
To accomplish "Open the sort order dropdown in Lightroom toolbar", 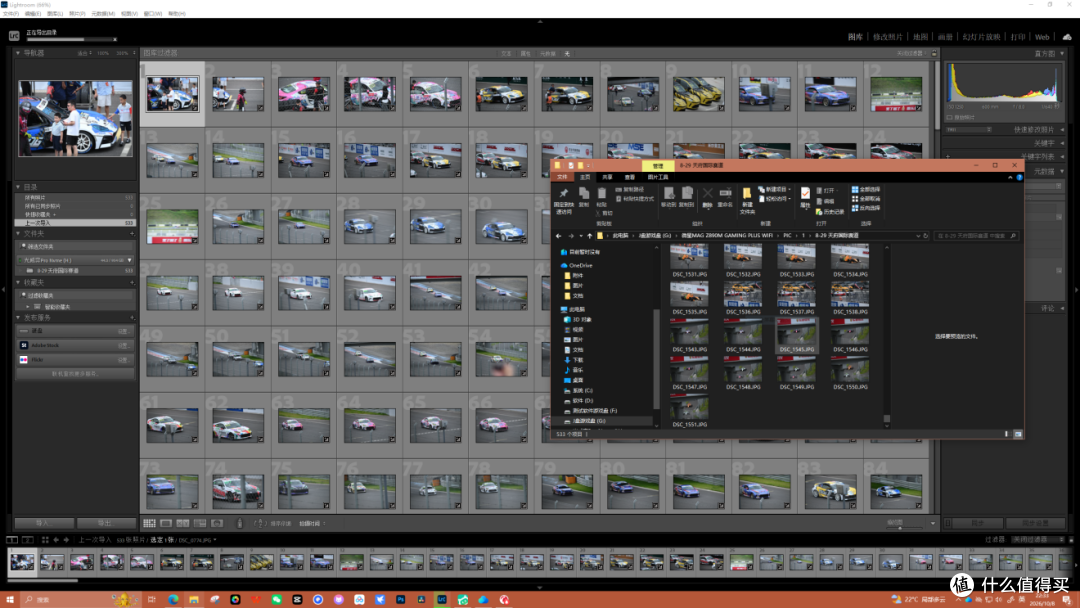I will (x=312, y=523).
